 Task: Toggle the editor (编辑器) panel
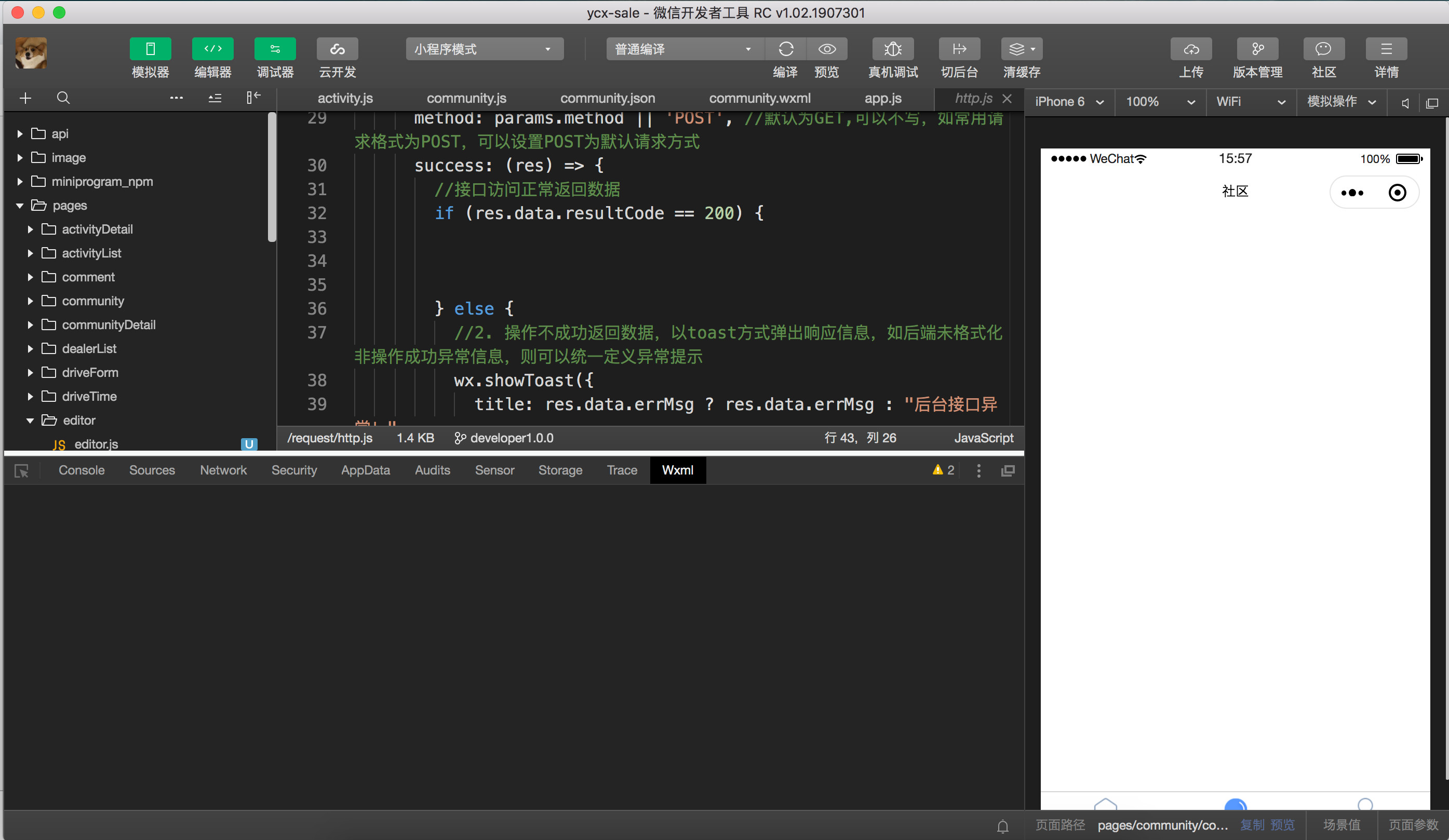click(212, 49)
